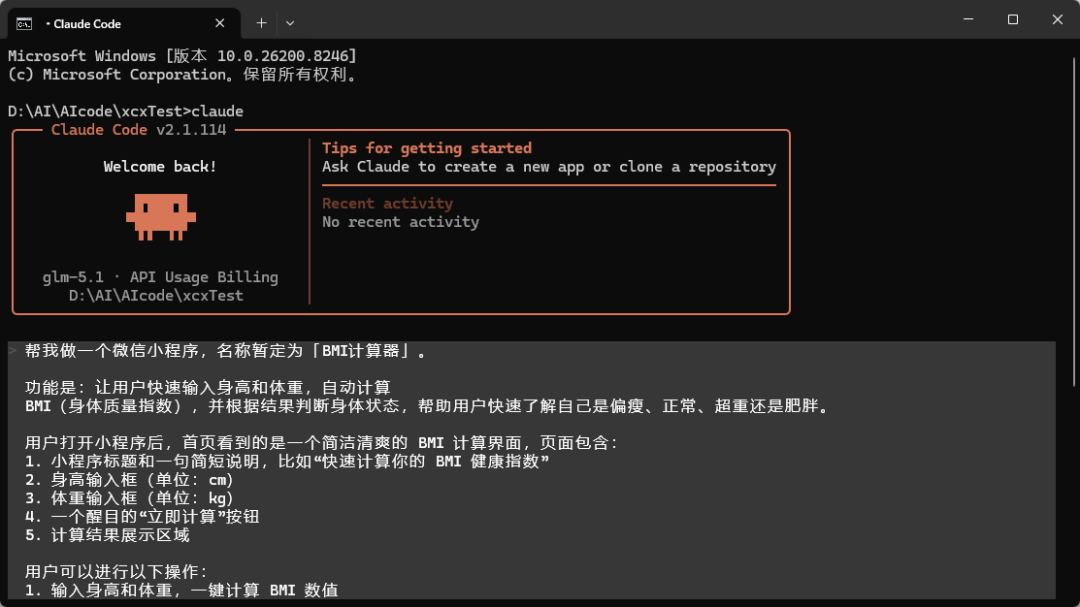Open the new tab dropdown chevron
Image resolution: width=1080 pixels, height=607 pixels.
[290, 22]
